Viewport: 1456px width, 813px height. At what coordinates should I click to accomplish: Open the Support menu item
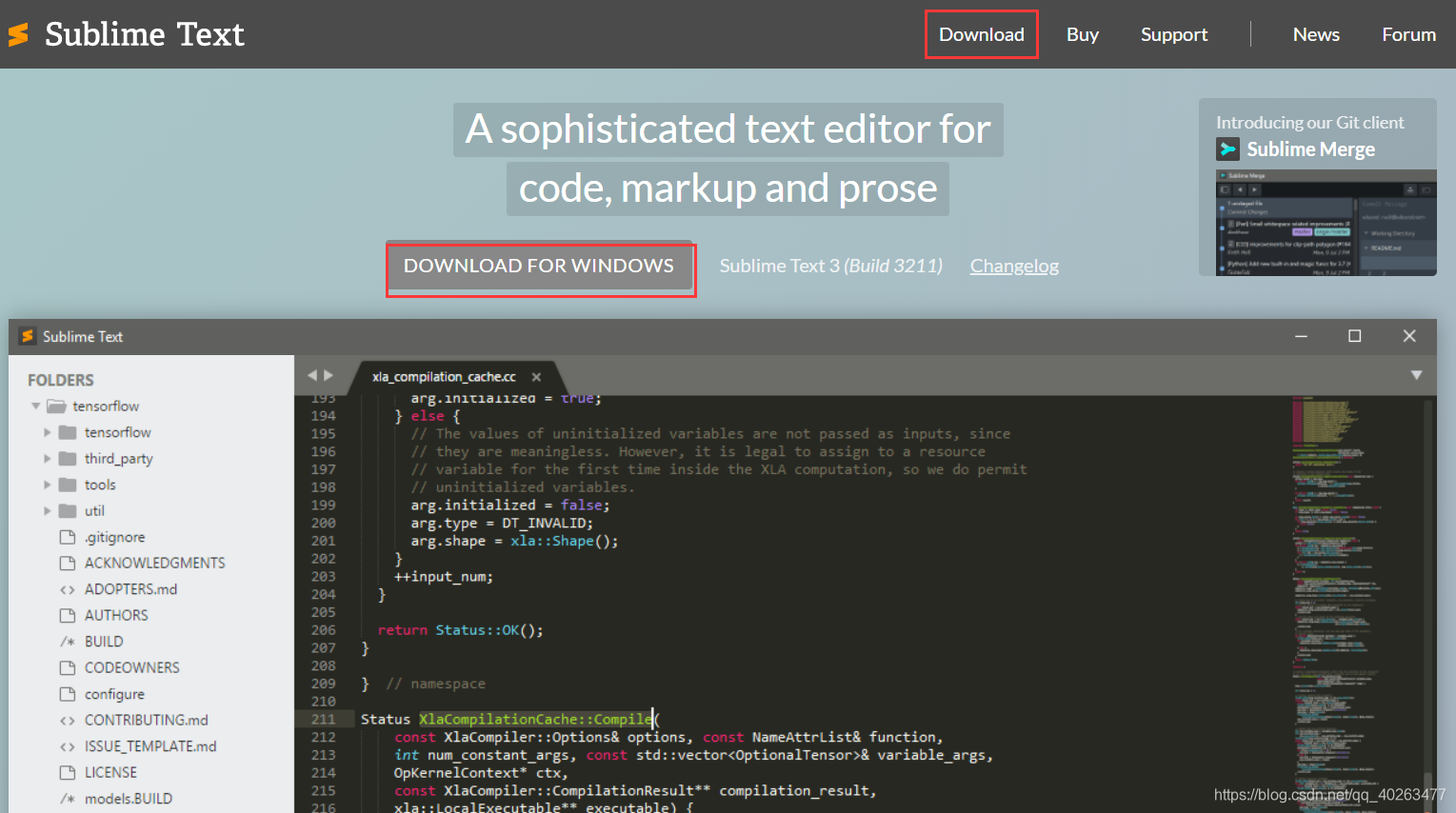1173,34
